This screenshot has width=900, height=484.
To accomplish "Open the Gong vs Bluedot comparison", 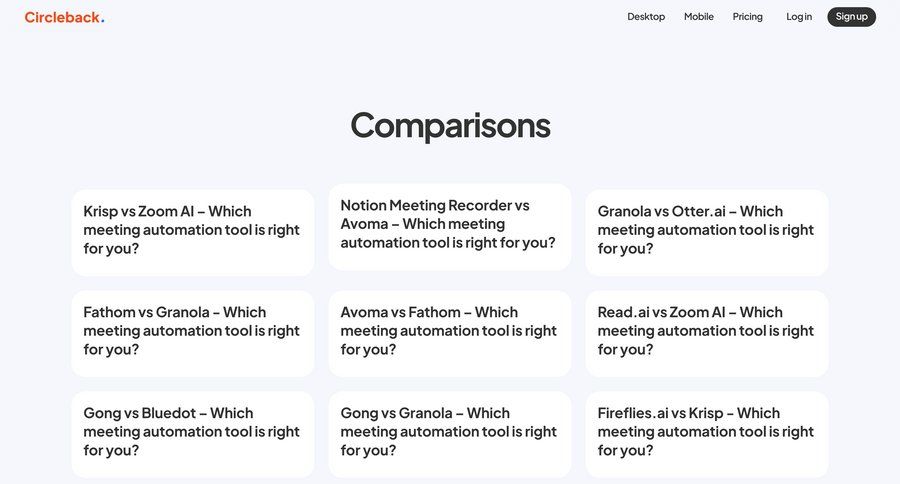I will [x=192, y=432].
